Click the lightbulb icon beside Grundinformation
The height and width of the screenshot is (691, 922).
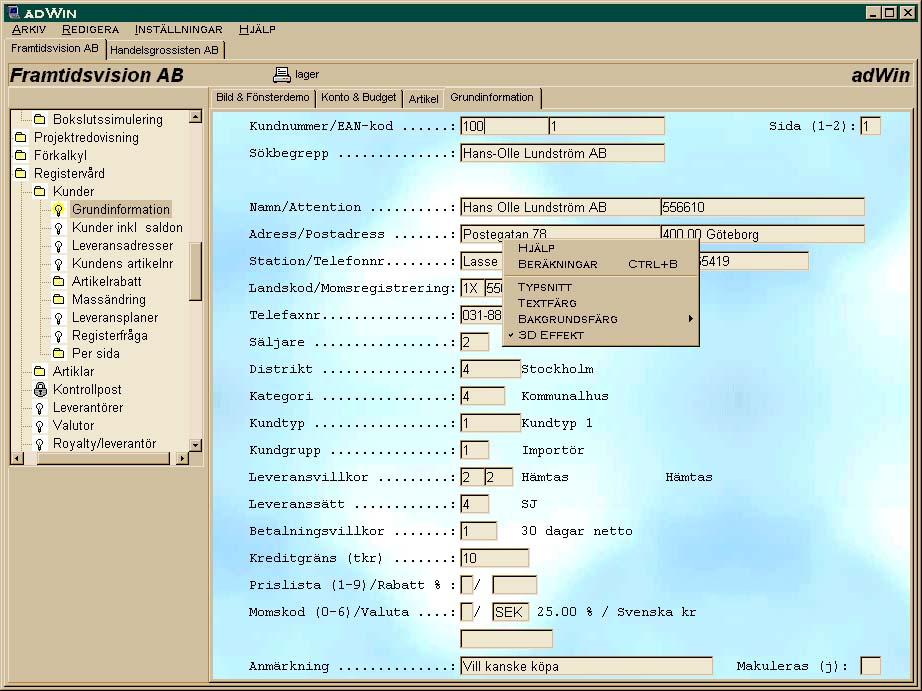click(58, 209)
